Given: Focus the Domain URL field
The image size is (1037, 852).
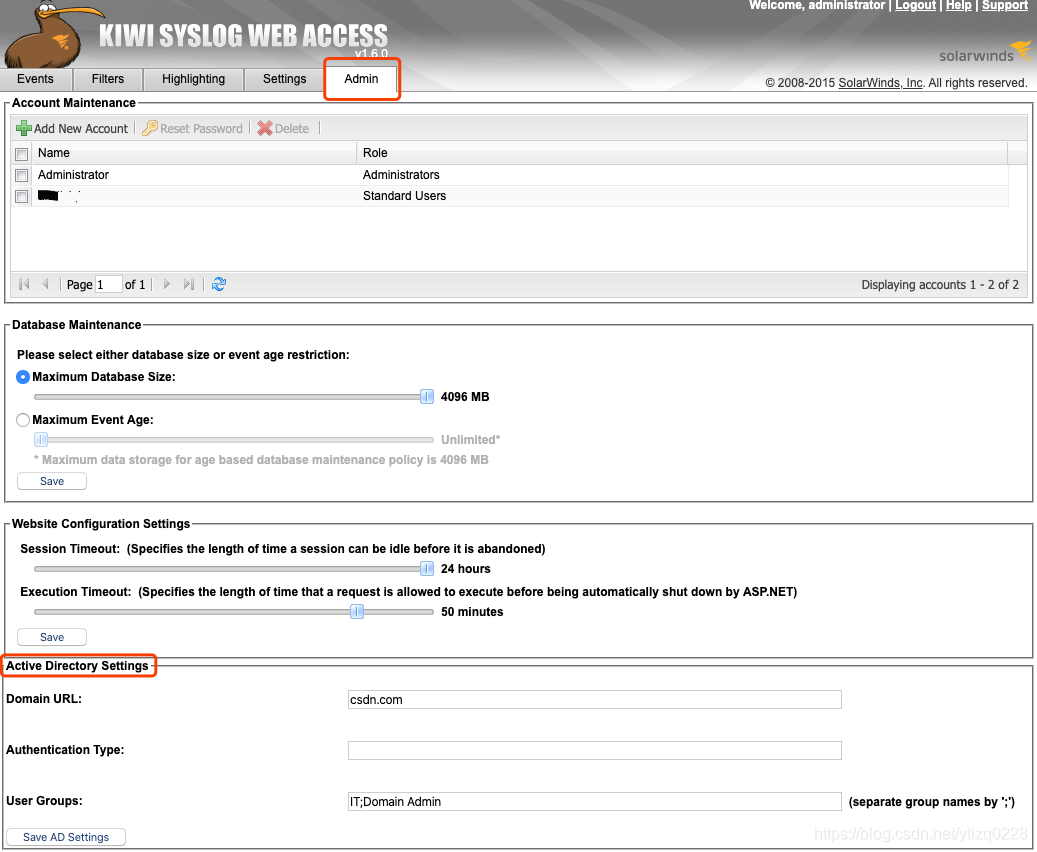Looking at the screenshot, I should 595,700.
